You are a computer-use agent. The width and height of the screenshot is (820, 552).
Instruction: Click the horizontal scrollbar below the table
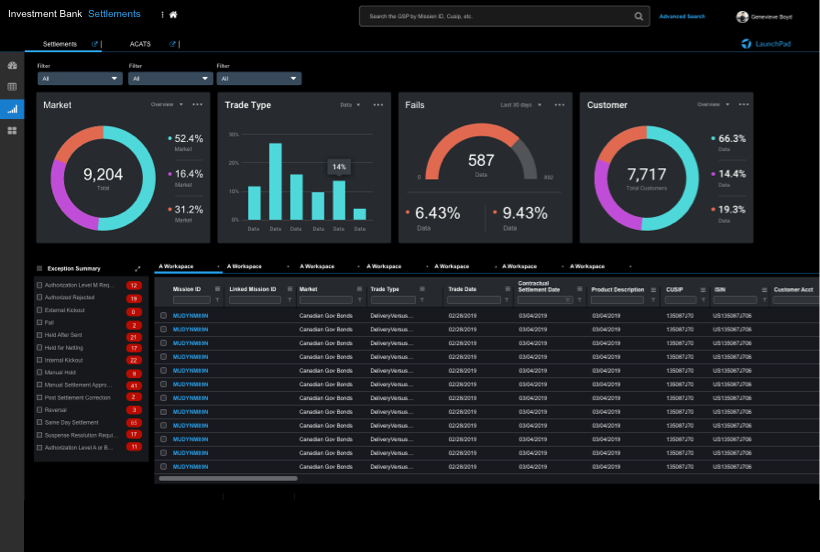[x=228, y=478]
